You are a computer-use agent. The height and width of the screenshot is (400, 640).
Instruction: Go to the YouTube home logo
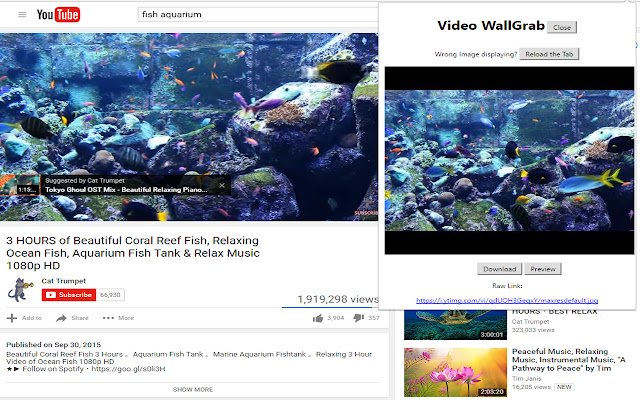tap(58, 15)
